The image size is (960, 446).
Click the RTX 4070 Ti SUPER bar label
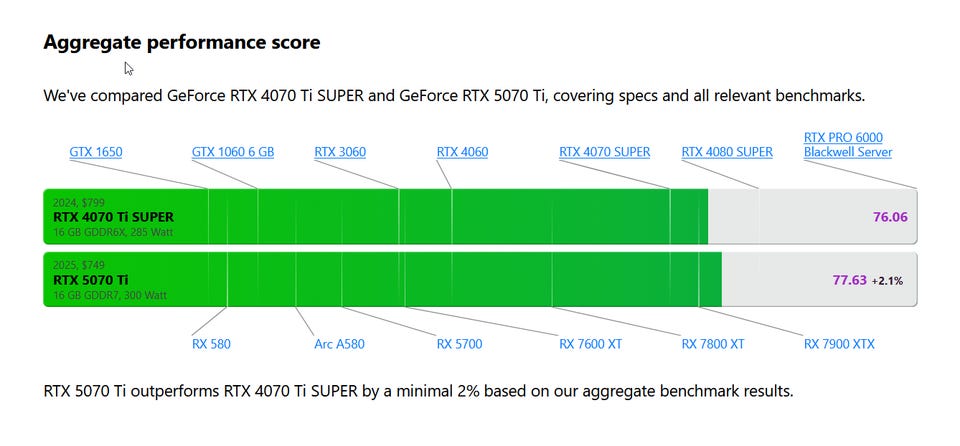pyautogui.click(x=113, y=217)
